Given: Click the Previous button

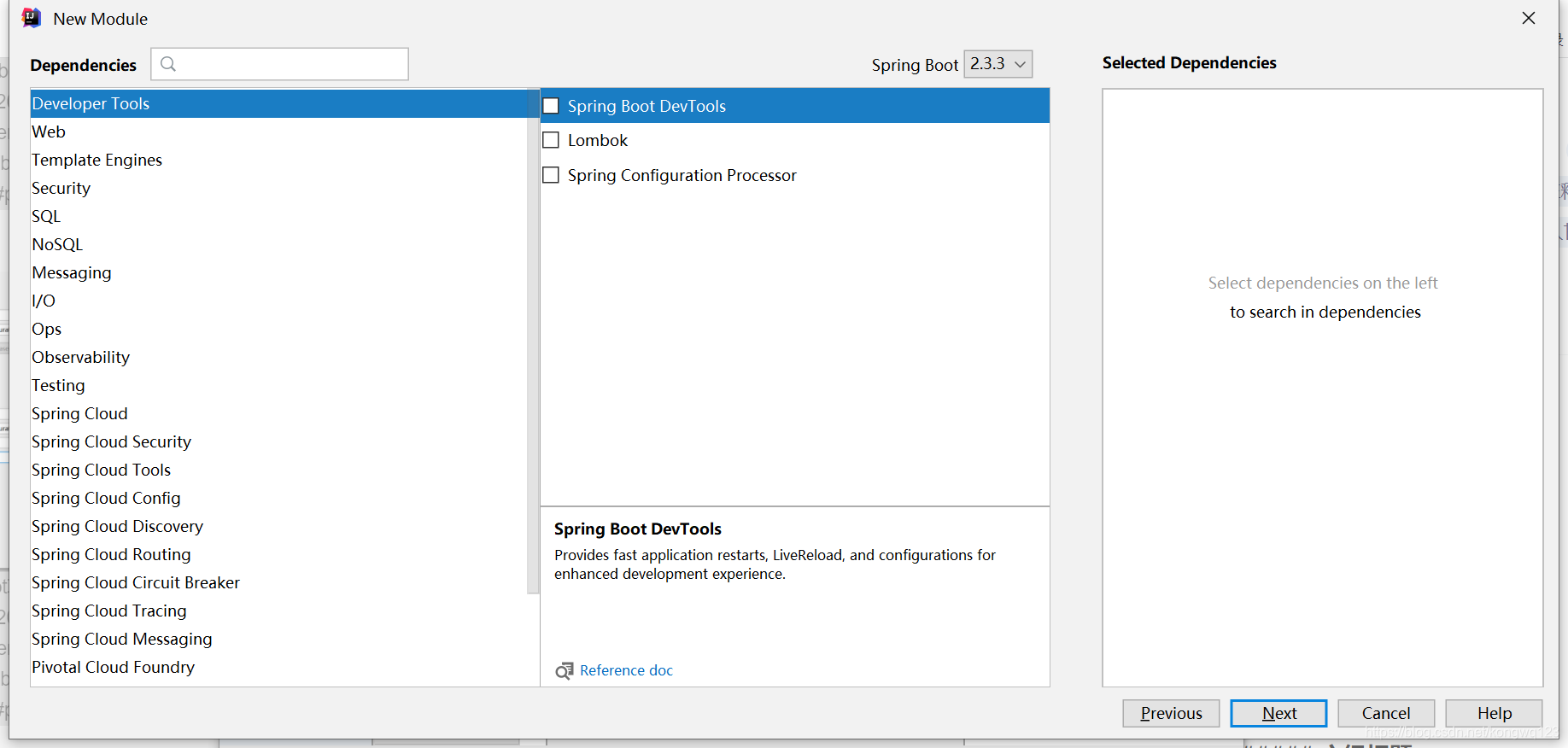Looking at the screenshot, I should tap(1171, 713).
